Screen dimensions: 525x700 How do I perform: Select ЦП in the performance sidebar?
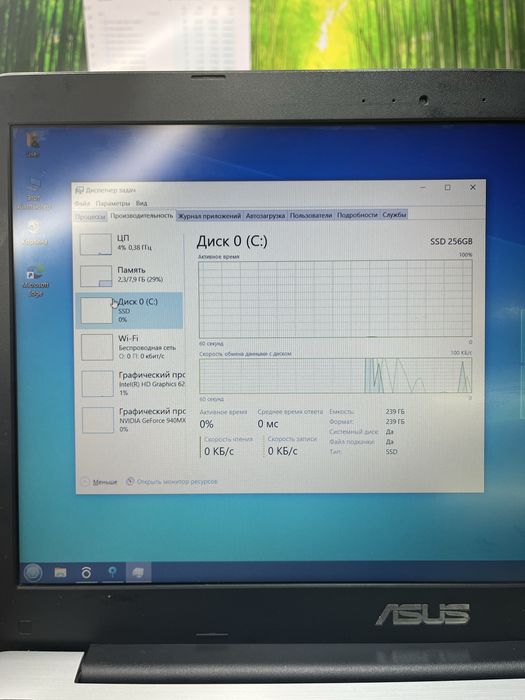coord(130,244)
